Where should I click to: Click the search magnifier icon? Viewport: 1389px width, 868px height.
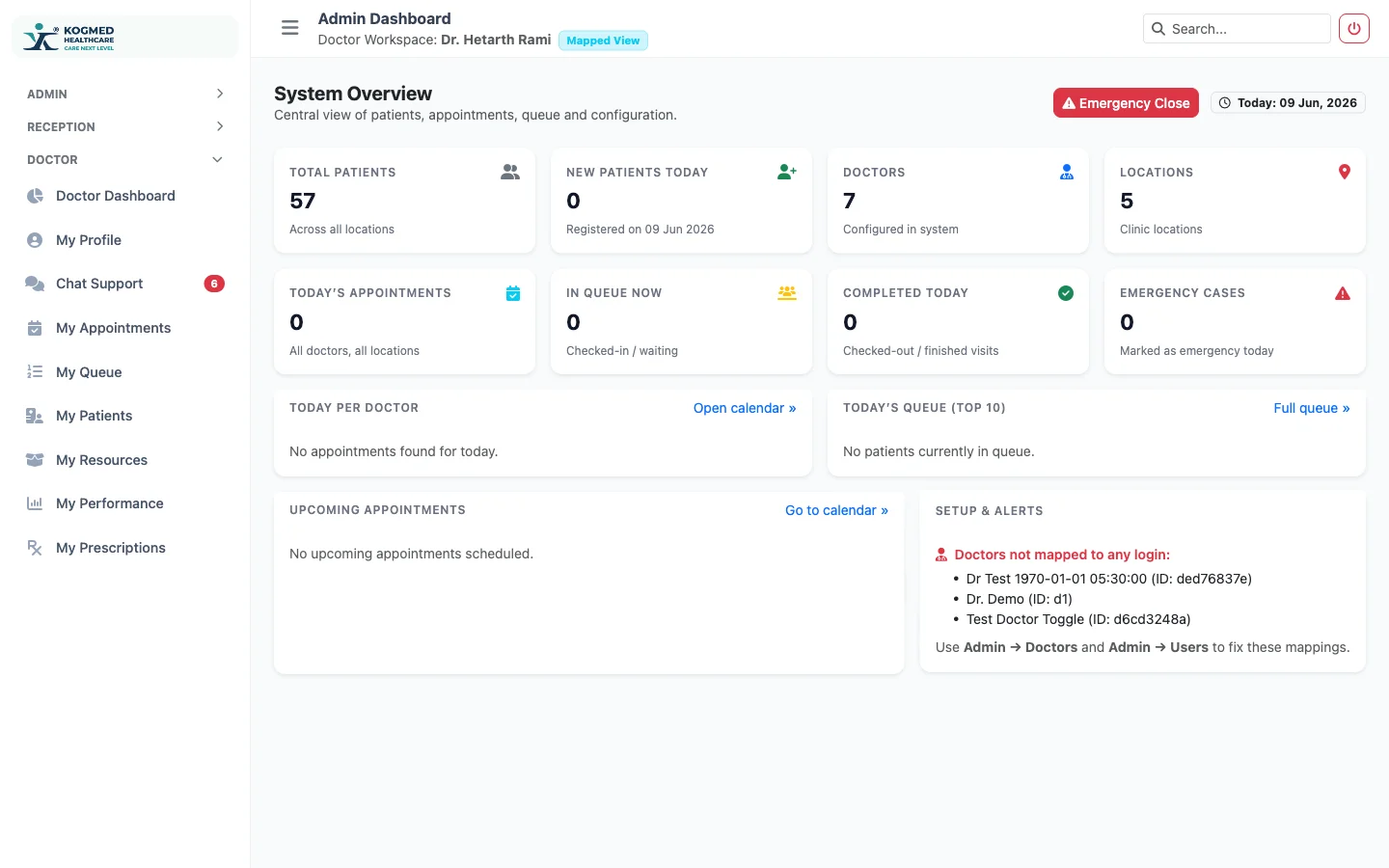coord(1158,29)
